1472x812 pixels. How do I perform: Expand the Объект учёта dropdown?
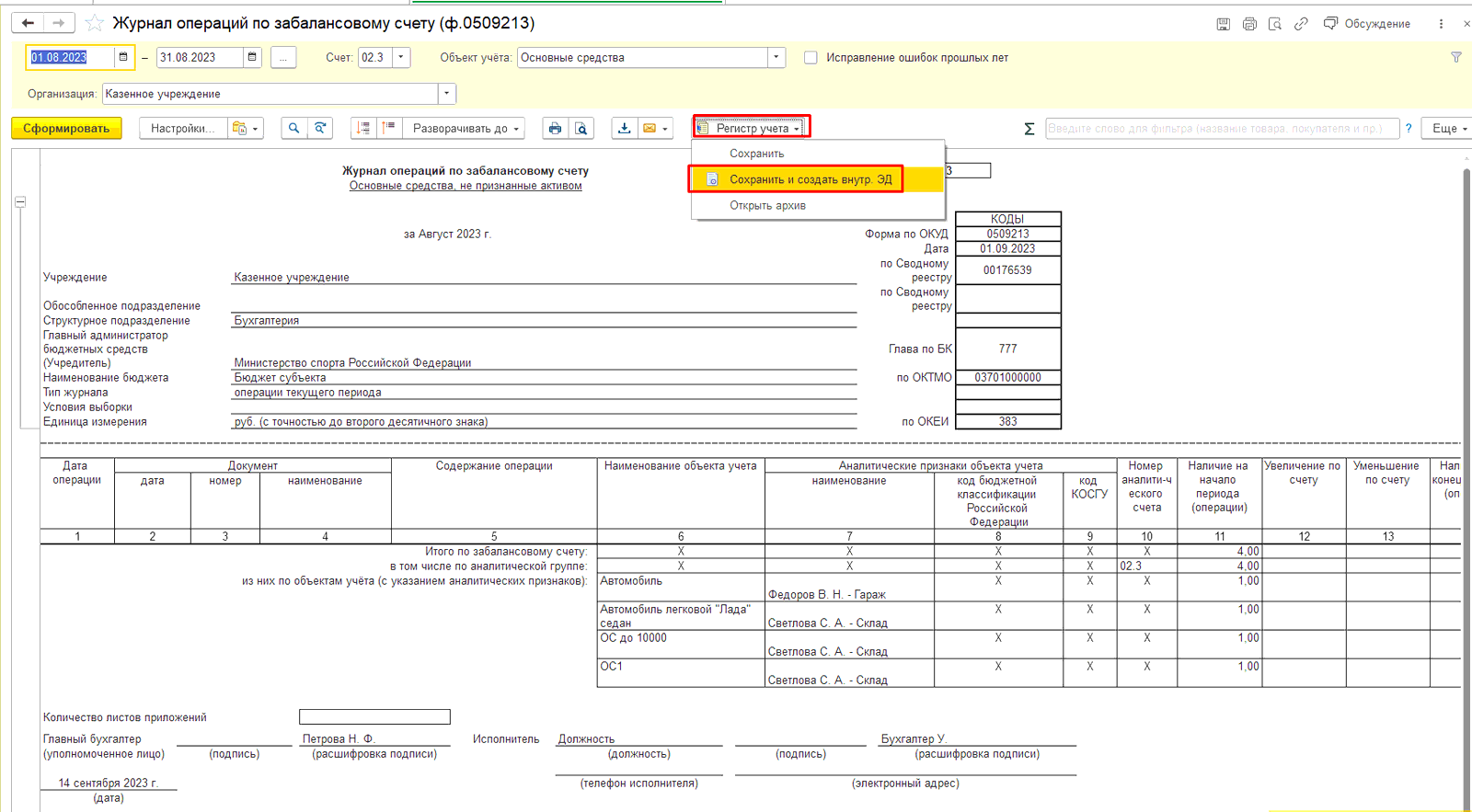[776, 57]
